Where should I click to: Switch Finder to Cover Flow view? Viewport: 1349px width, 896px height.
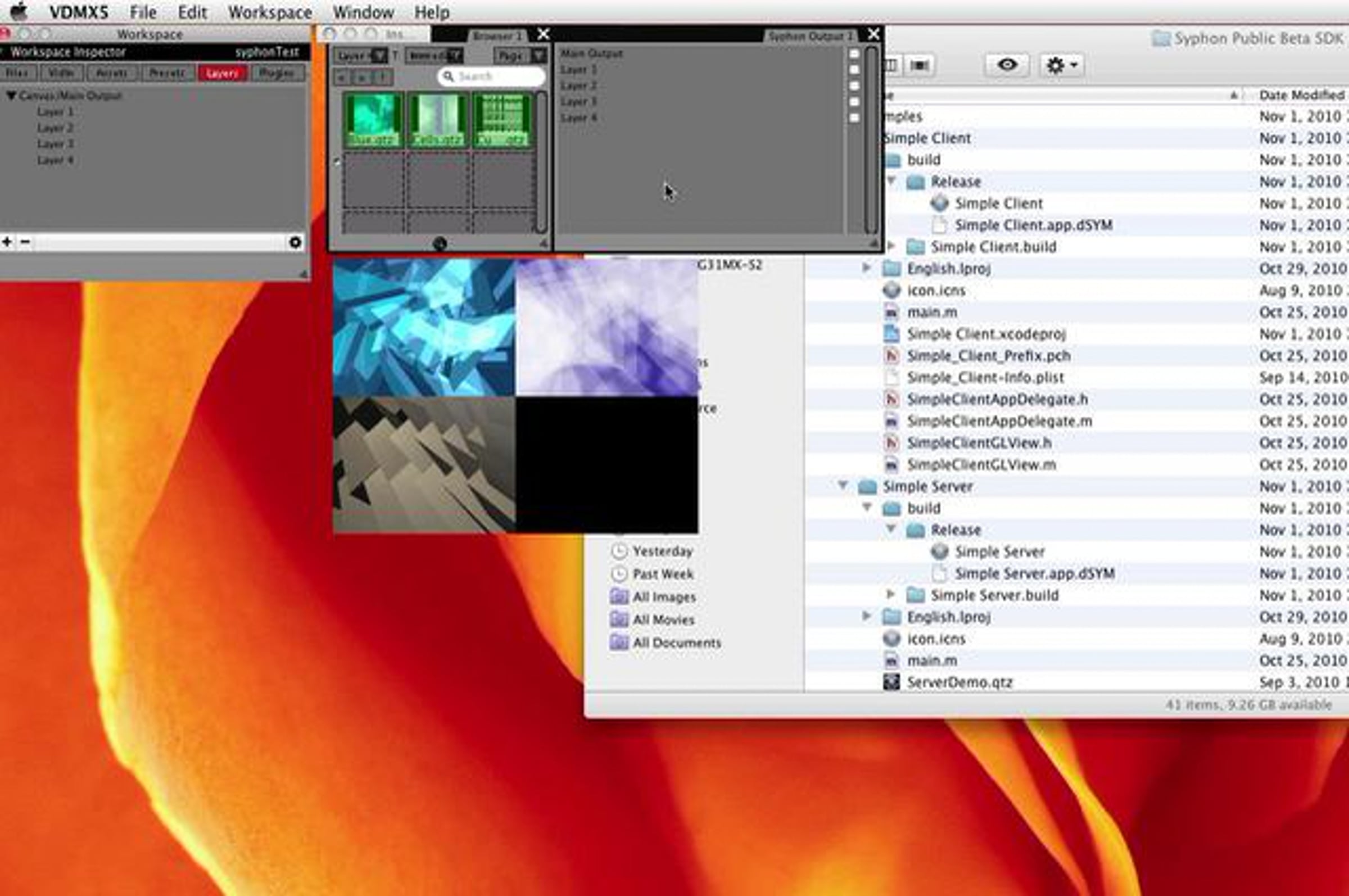919,65
